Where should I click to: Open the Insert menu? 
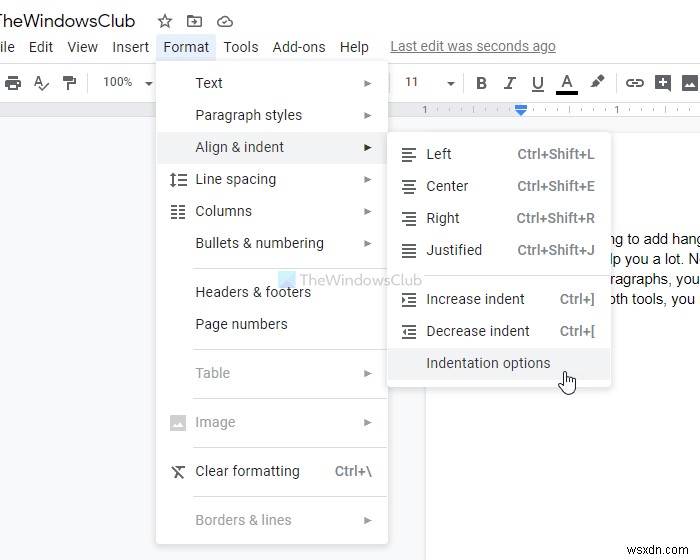click(x=130, y=47)
